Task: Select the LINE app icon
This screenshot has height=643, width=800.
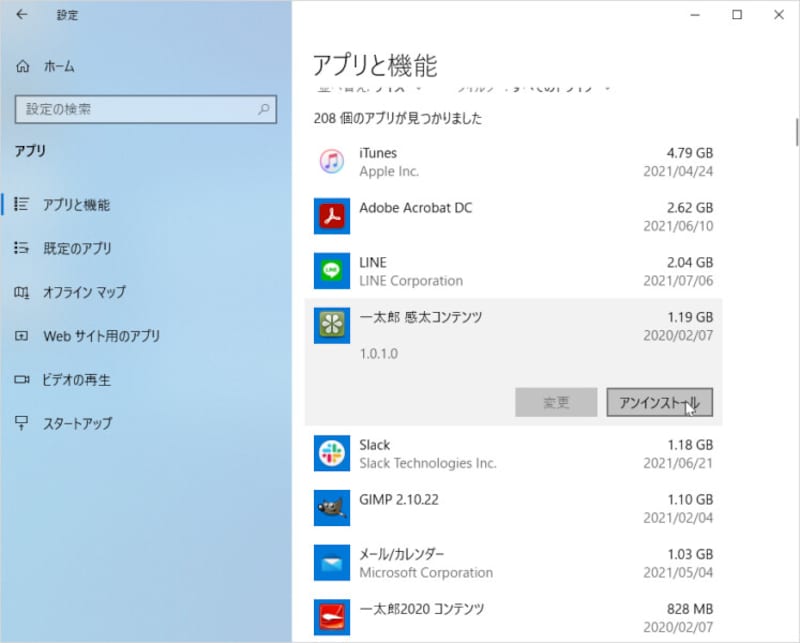Action: [331, 270]
